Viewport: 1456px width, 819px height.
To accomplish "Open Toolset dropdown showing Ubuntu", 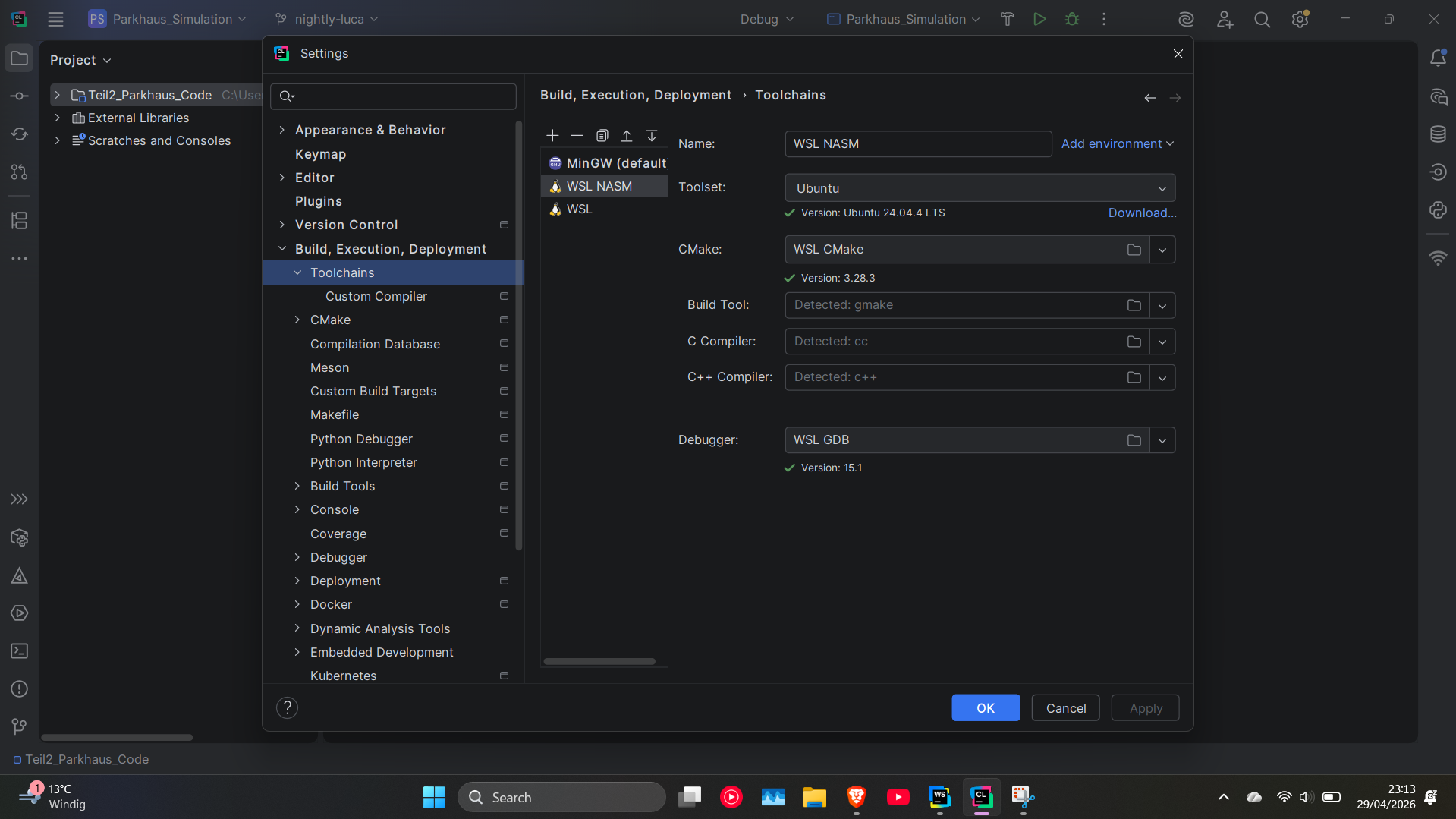I will pos(980,188).
